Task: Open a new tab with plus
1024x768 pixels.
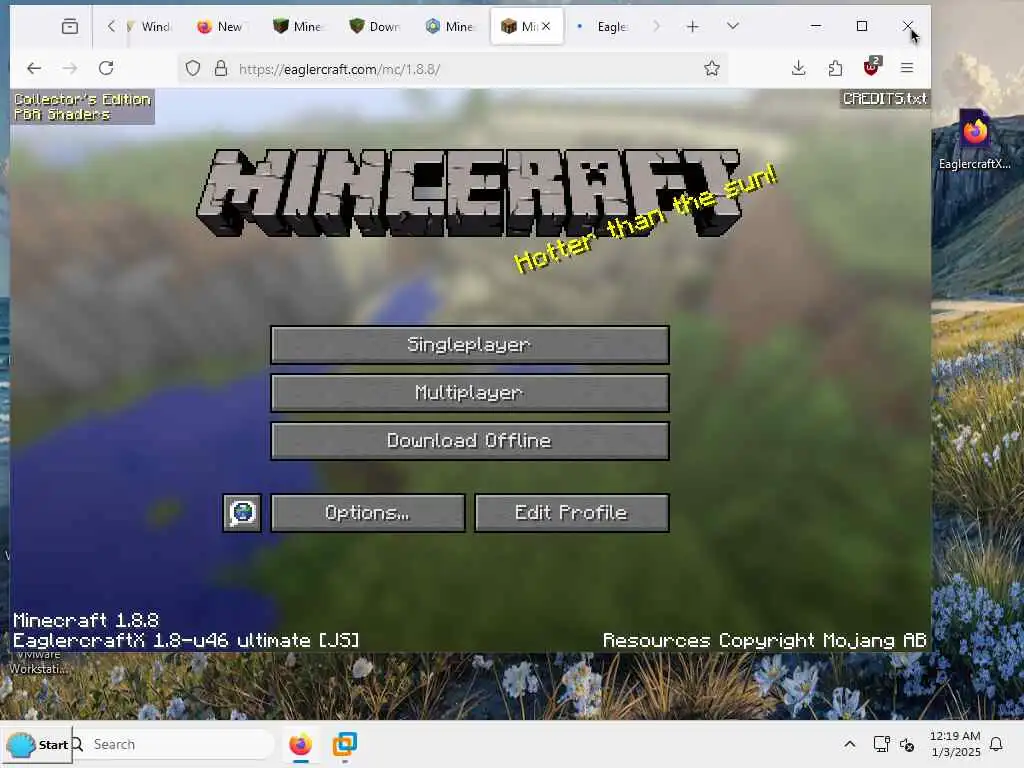Action: tap(692, 26)
